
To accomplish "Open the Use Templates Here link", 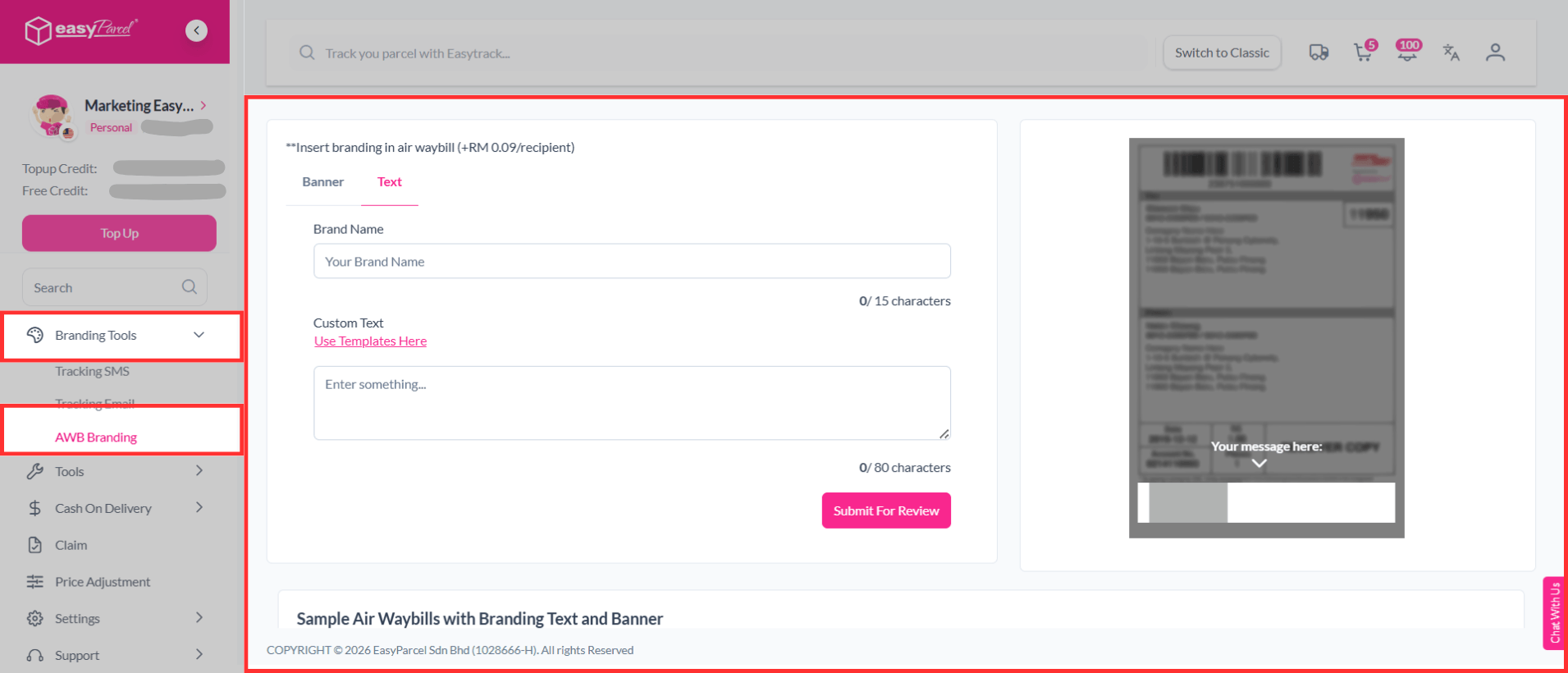I will (370, 341).
